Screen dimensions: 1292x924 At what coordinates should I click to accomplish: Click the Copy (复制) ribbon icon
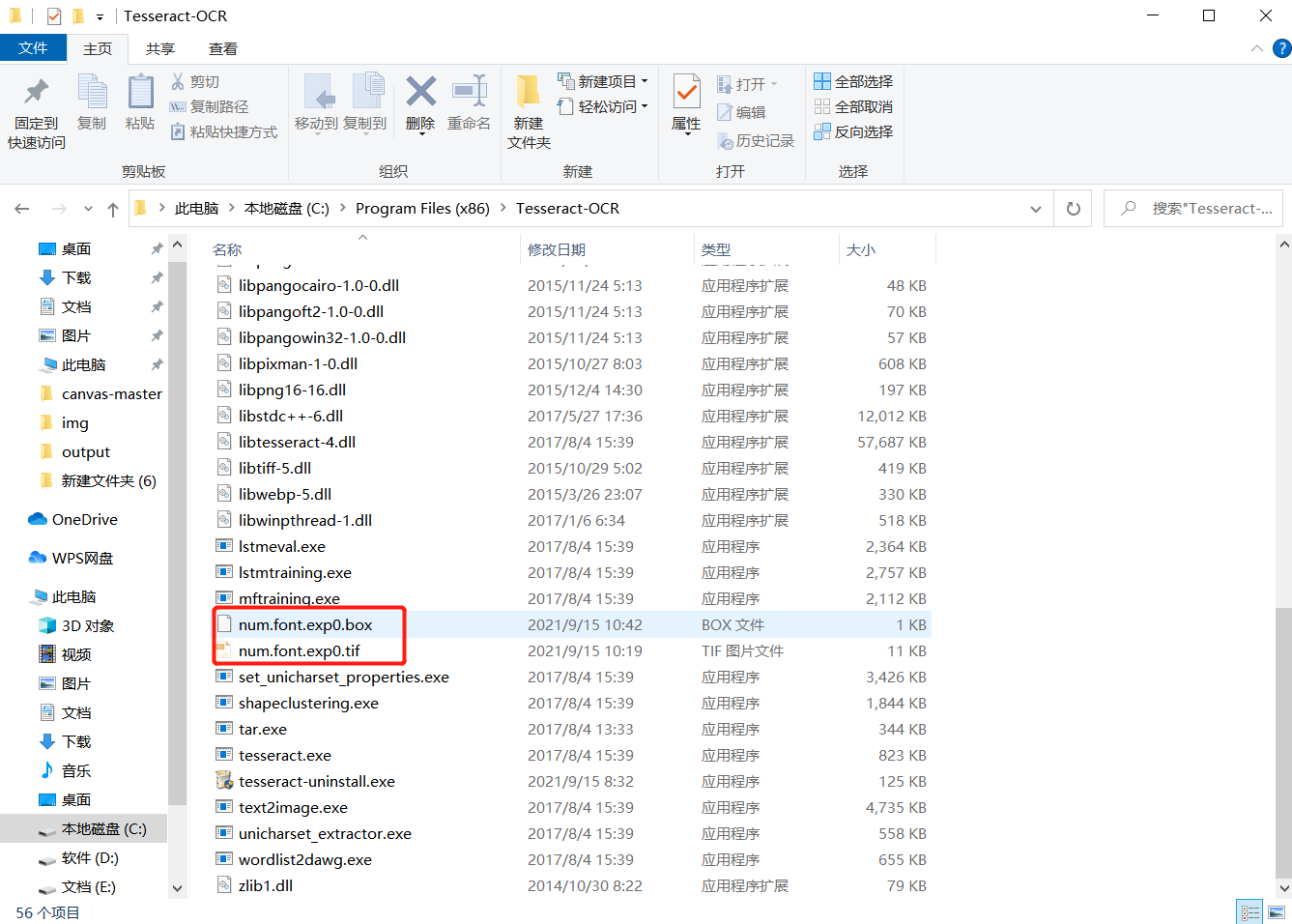(92, 92)
